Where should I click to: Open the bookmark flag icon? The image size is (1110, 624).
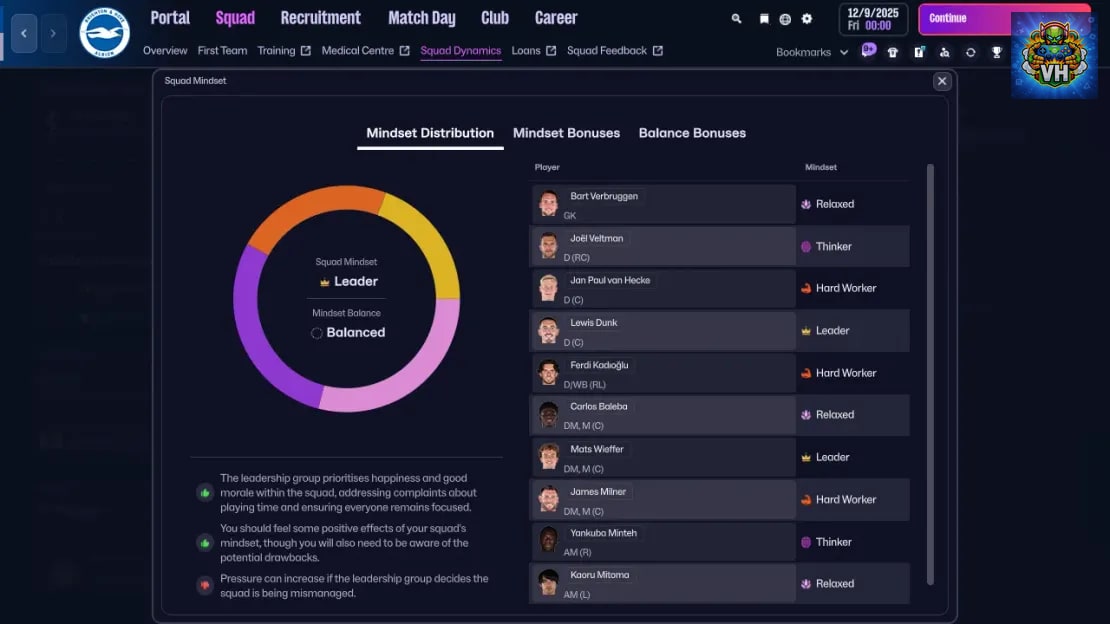[764, 19]
